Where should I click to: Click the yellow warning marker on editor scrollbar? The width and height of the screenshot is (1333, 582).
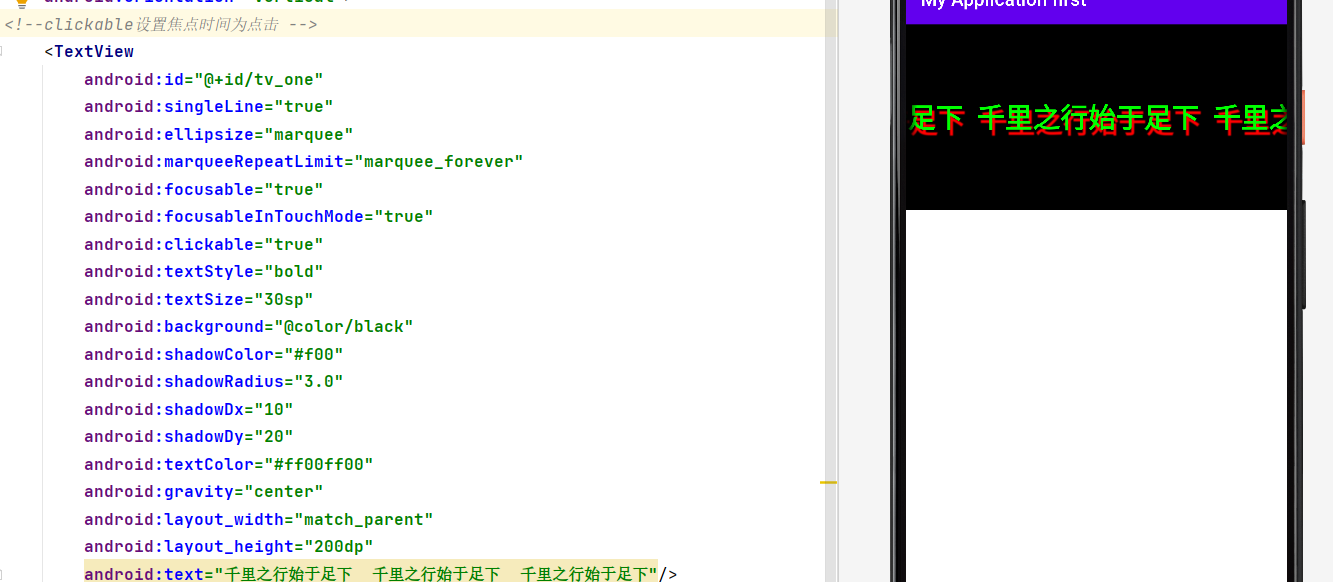(828, 482)
